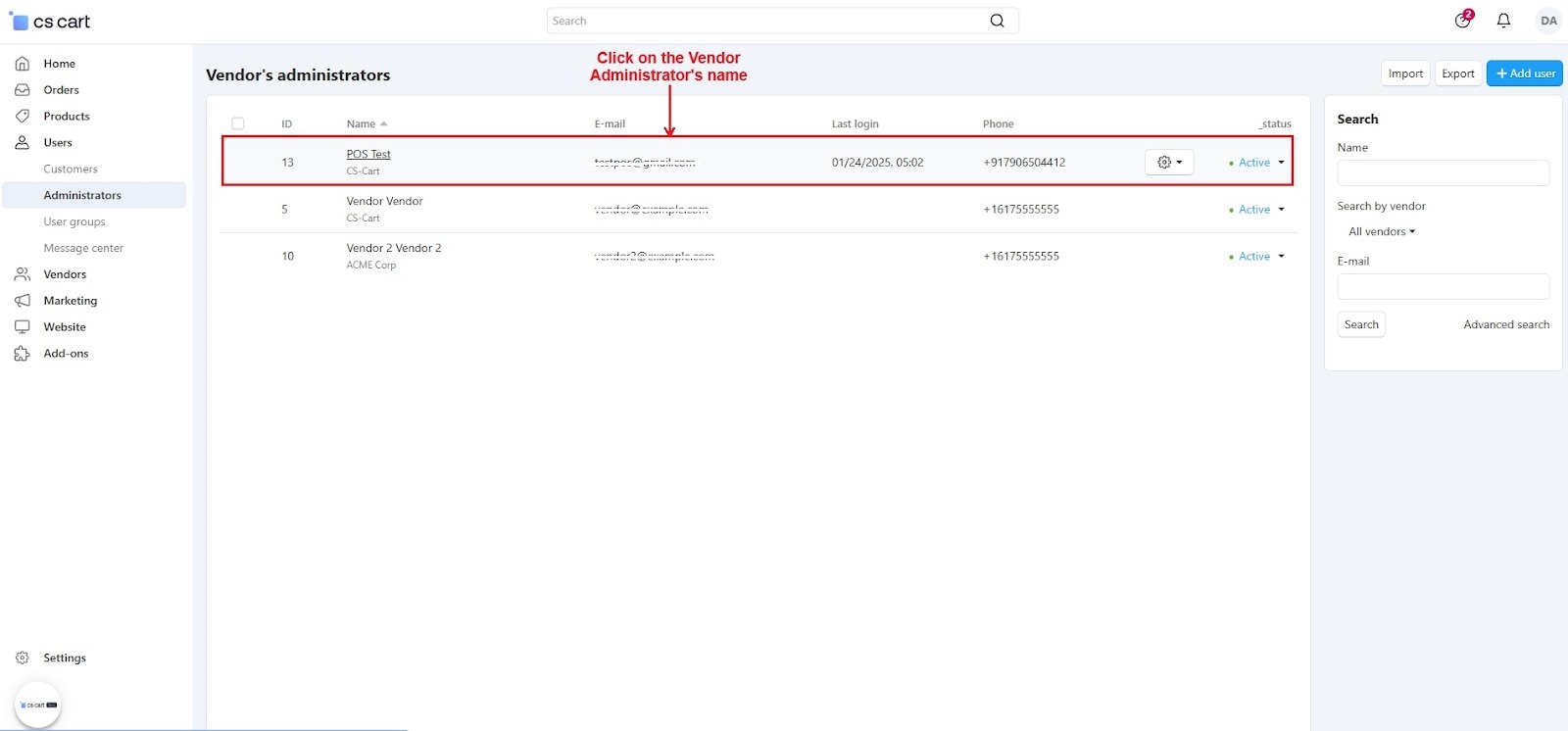Sort the table by Name column

pos(362,124)
